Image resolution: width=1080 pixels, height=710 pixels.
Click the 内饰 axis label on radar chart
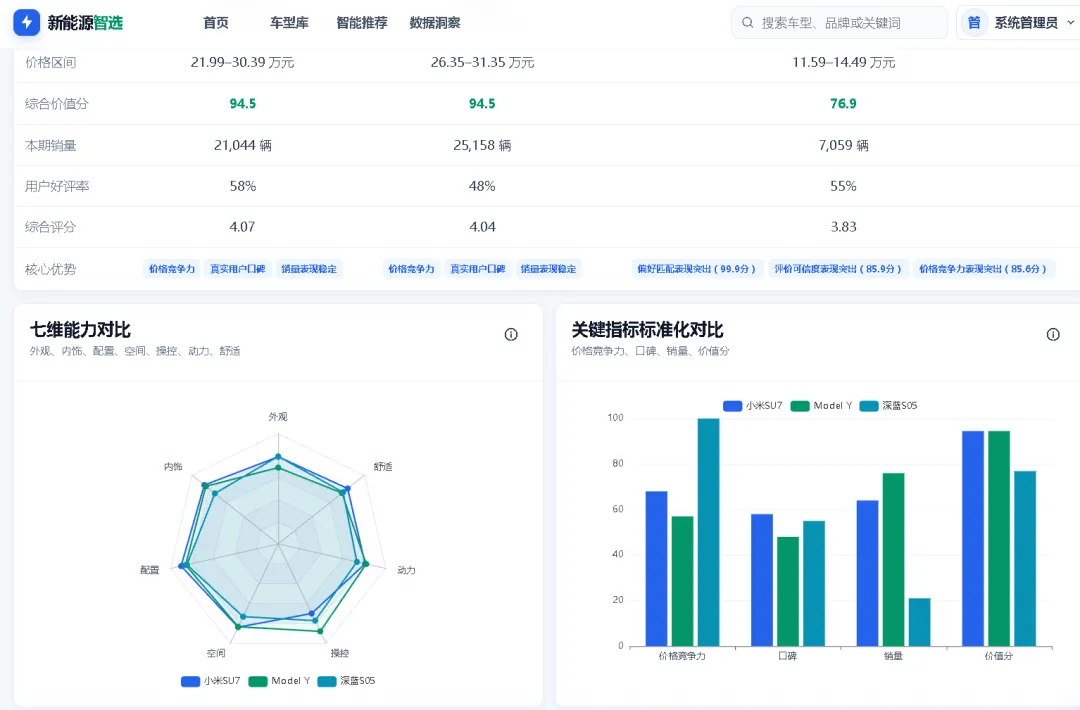173,467
